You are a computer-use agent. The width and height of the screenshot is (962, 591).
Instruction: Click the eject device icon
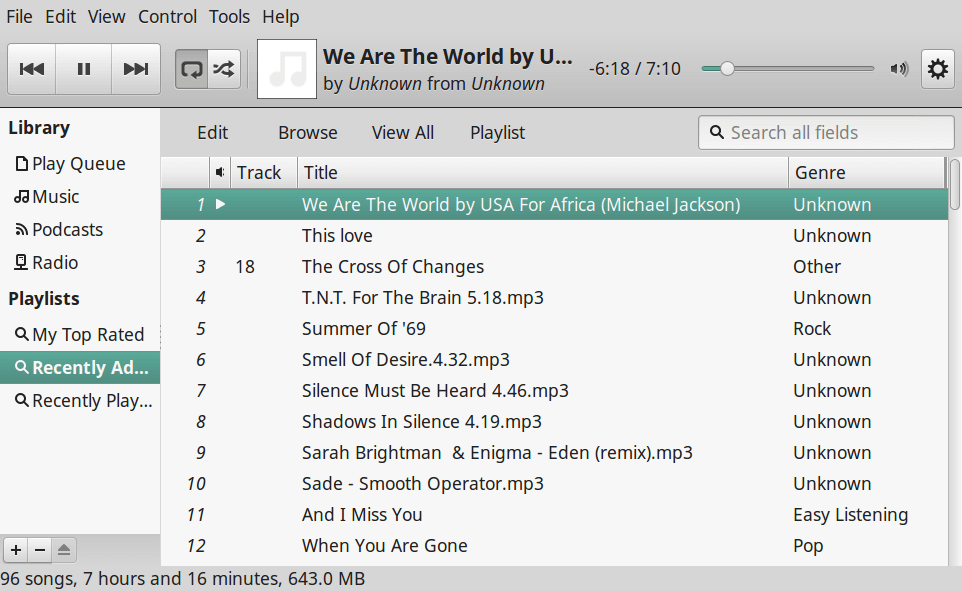(x=64, y=549)
